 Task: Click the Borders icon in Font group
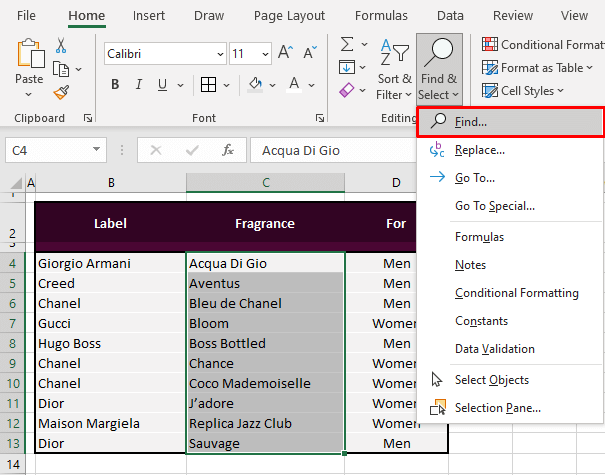208,85
